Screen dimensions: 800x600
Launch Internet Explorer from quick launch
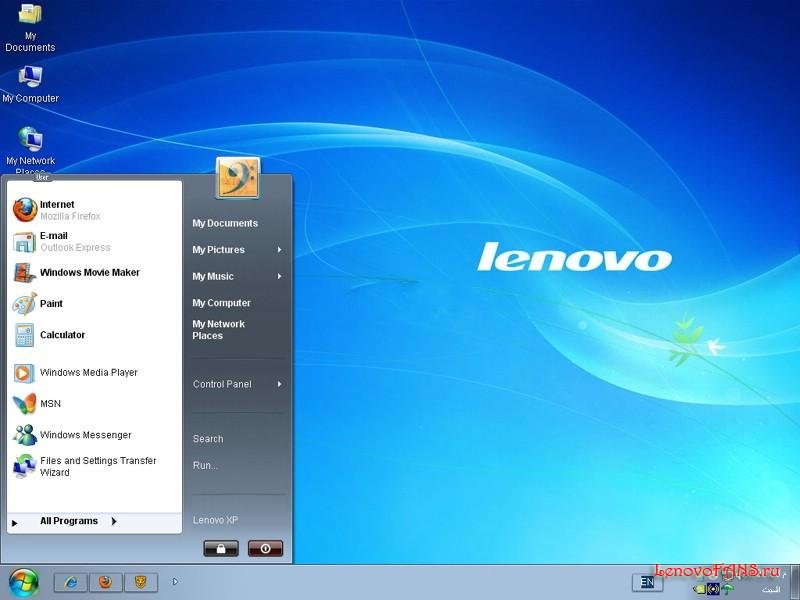pos(70,581)
